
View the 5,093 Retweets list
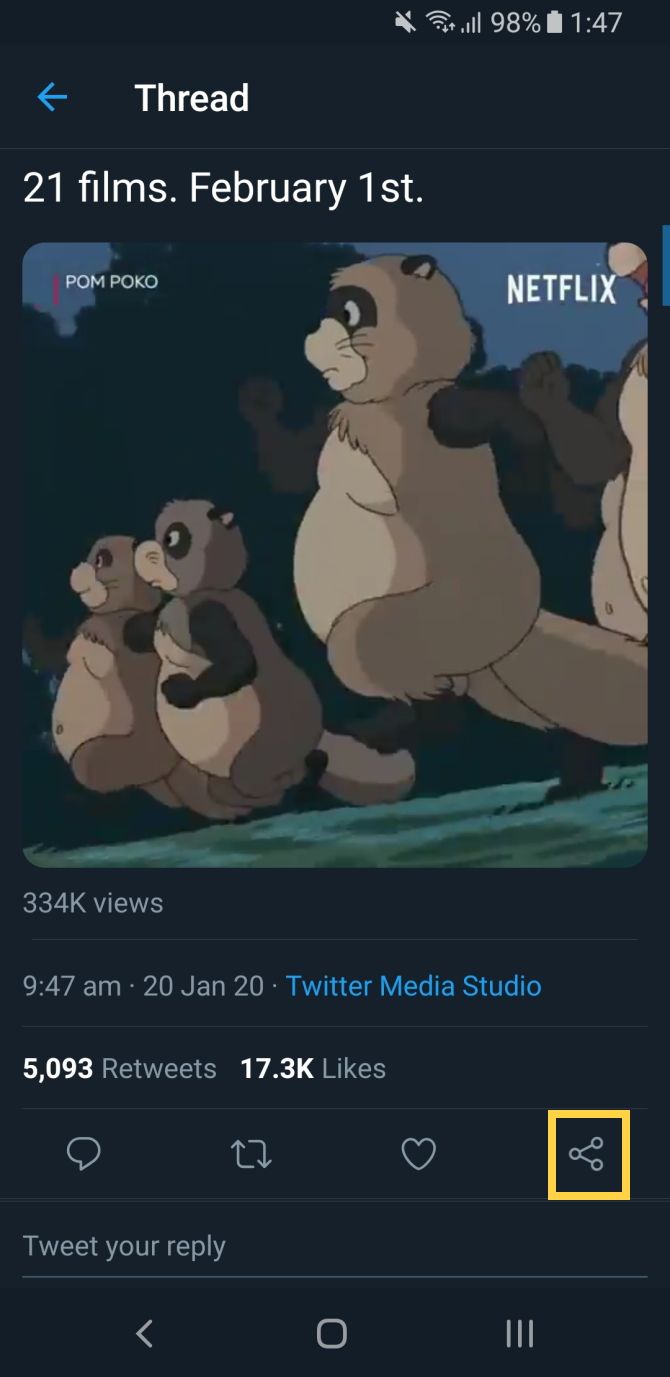(120, 1068)
